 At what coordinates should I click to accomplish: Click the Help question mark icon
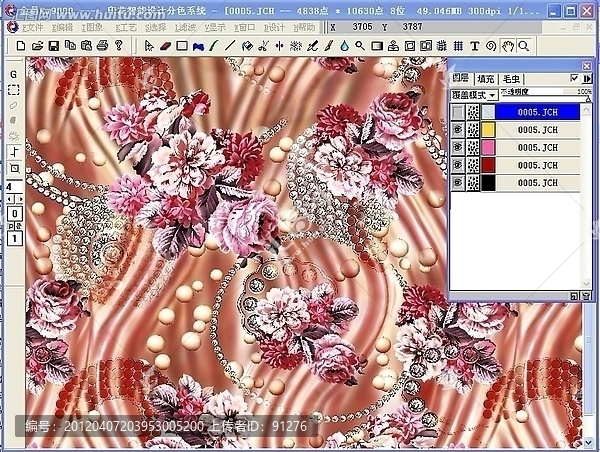(119, 46)
